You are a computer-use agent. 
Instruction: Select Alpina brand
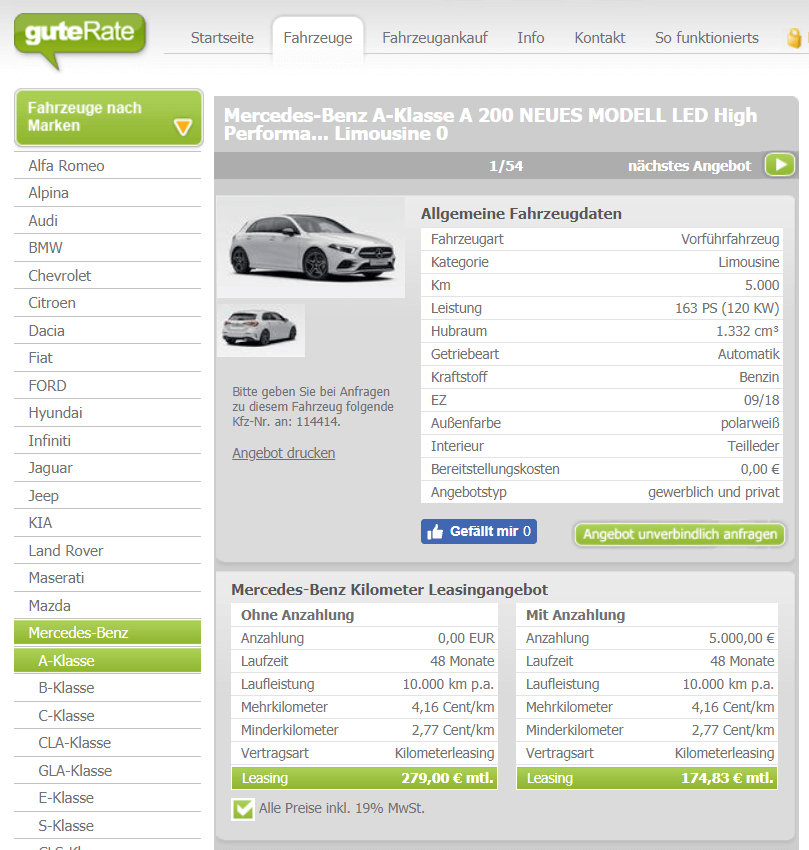click(107, 193)
